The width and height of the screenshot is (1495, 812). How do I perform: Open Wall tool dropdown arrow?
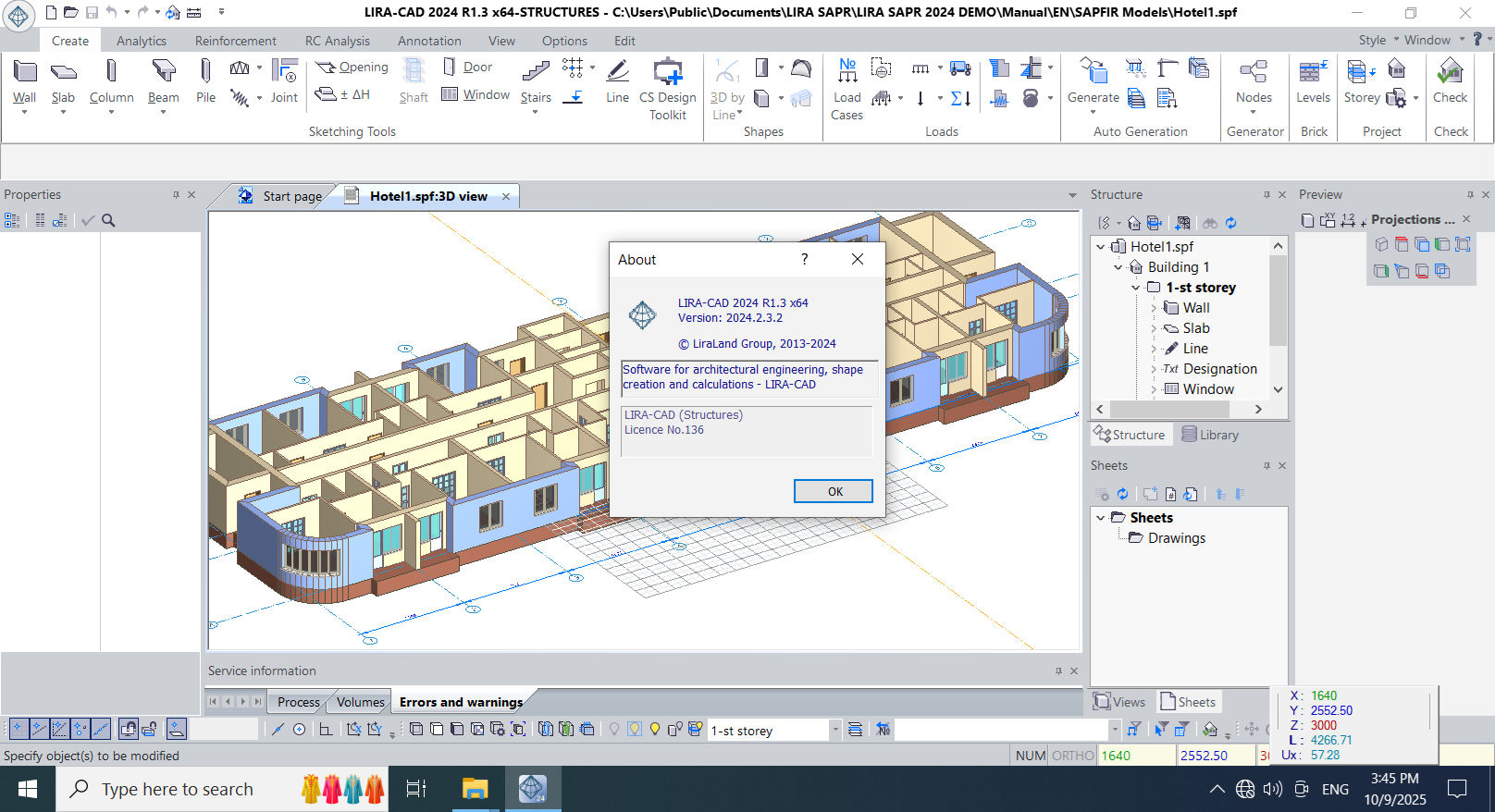click(x=25, y=113)
